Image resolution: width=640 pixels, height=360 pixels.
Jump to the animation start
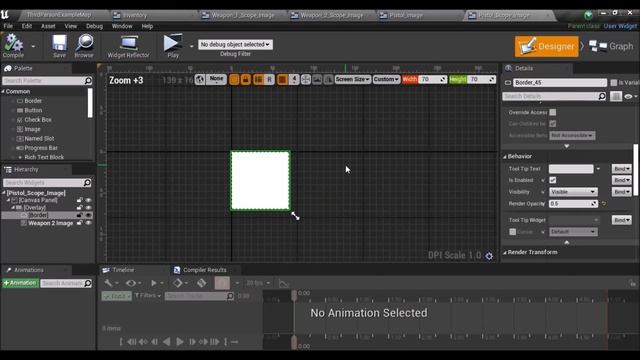point(121,342)
